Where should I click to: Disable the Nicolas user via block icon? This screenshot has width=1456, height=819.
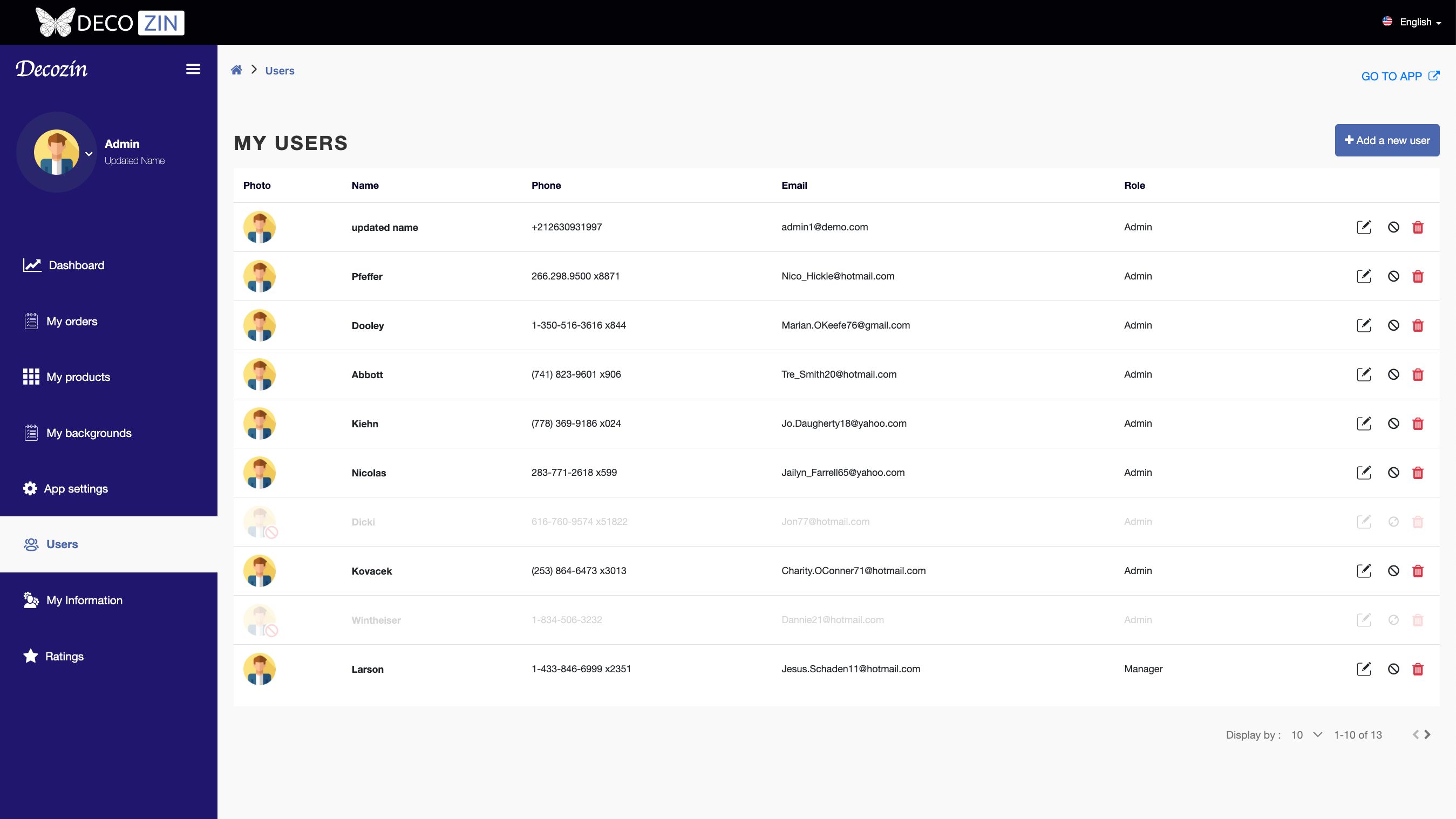coord(1393,473)
